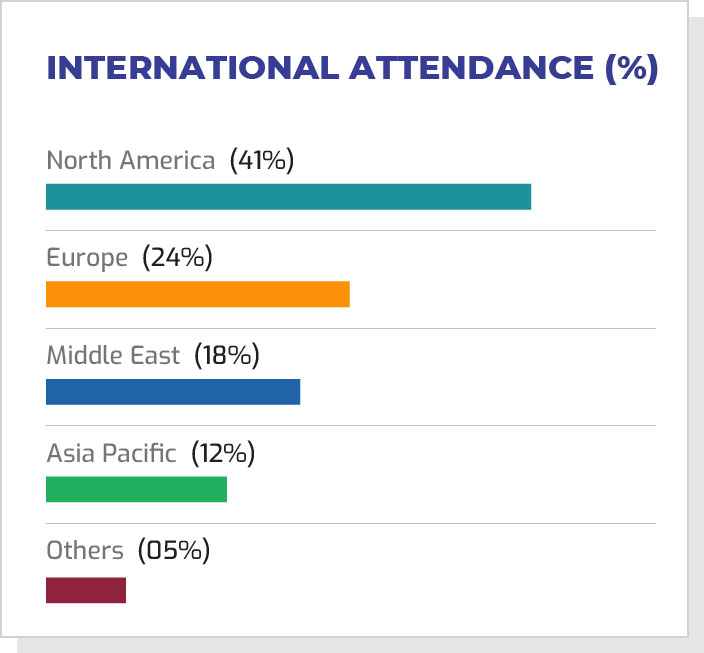Click the maroon Others bar
Viewport: 704px width, 653px height.
point(86,590)
